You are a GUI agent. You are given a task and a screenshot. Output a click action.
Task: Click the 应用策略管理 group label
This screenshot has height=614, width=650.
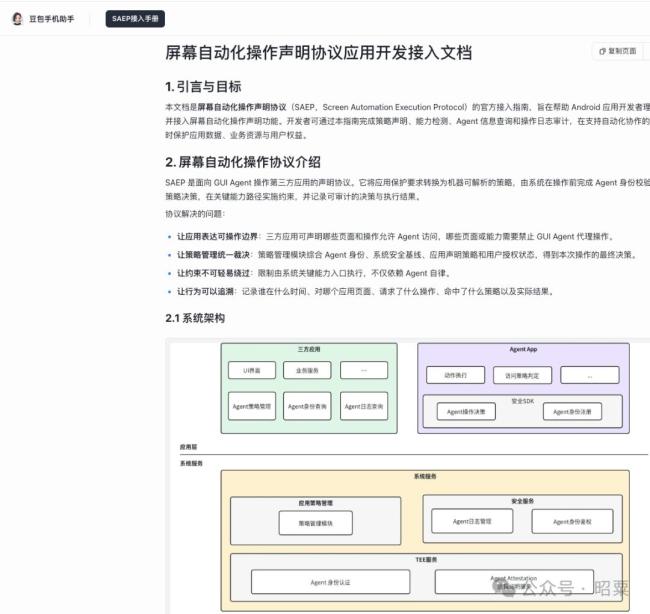point(315,503)
